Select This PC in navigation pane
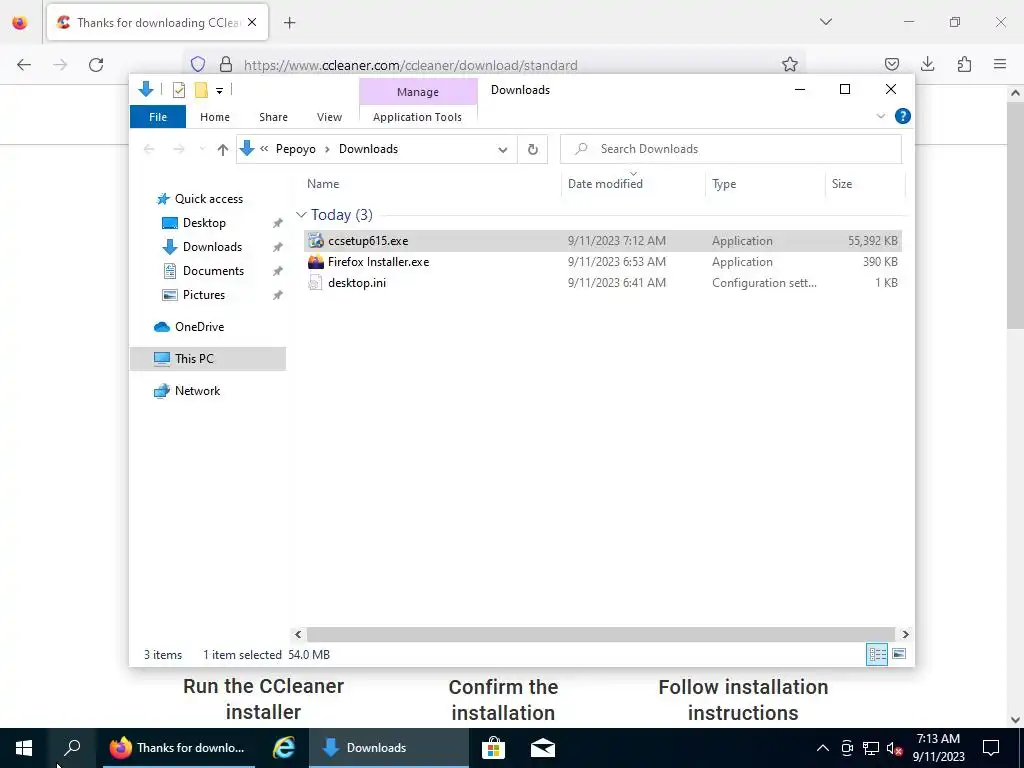 click(x=208, y=359)
